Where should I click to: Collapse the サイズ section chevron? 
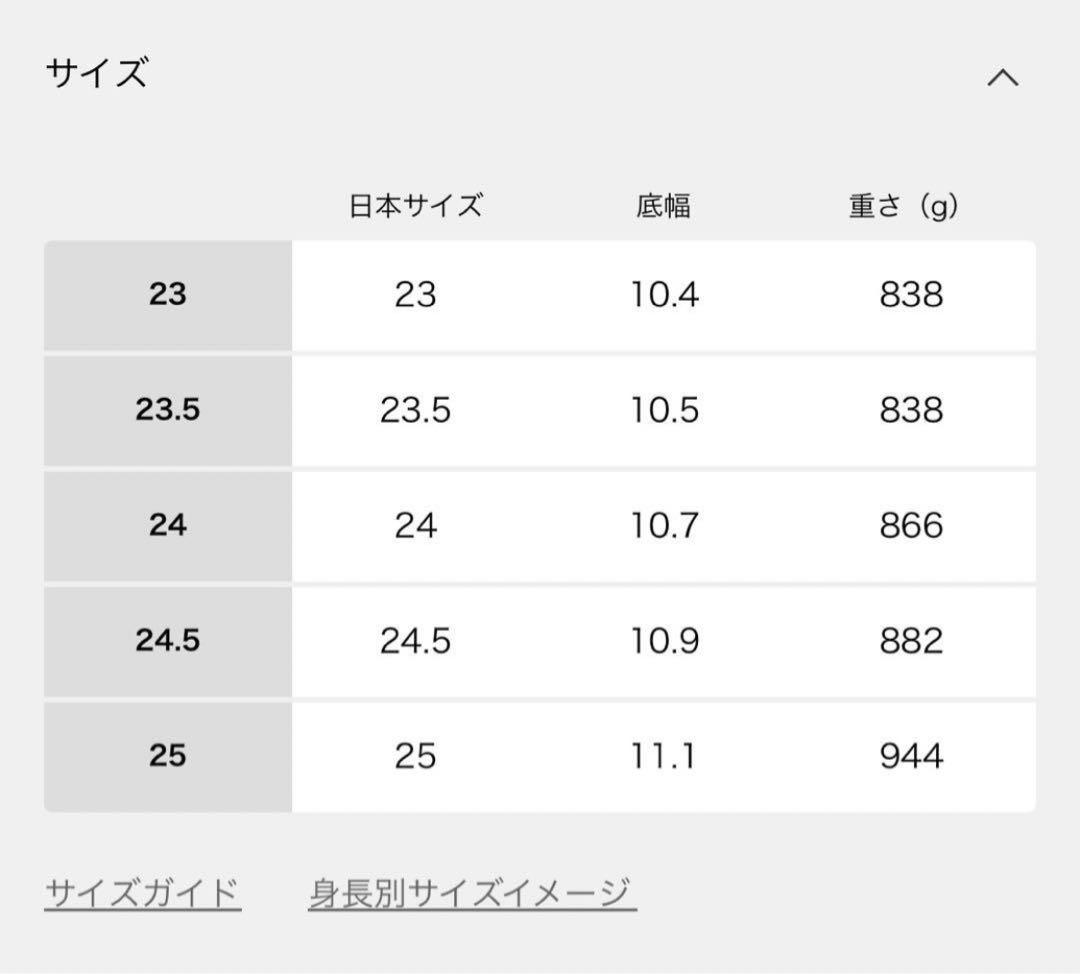point(1002,78)
